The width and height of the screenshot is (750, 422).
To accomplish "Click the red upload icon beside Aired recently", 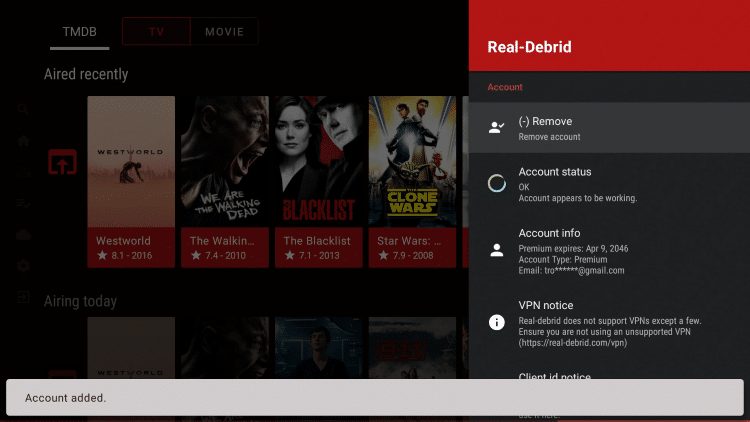I will tap(62, 162).
